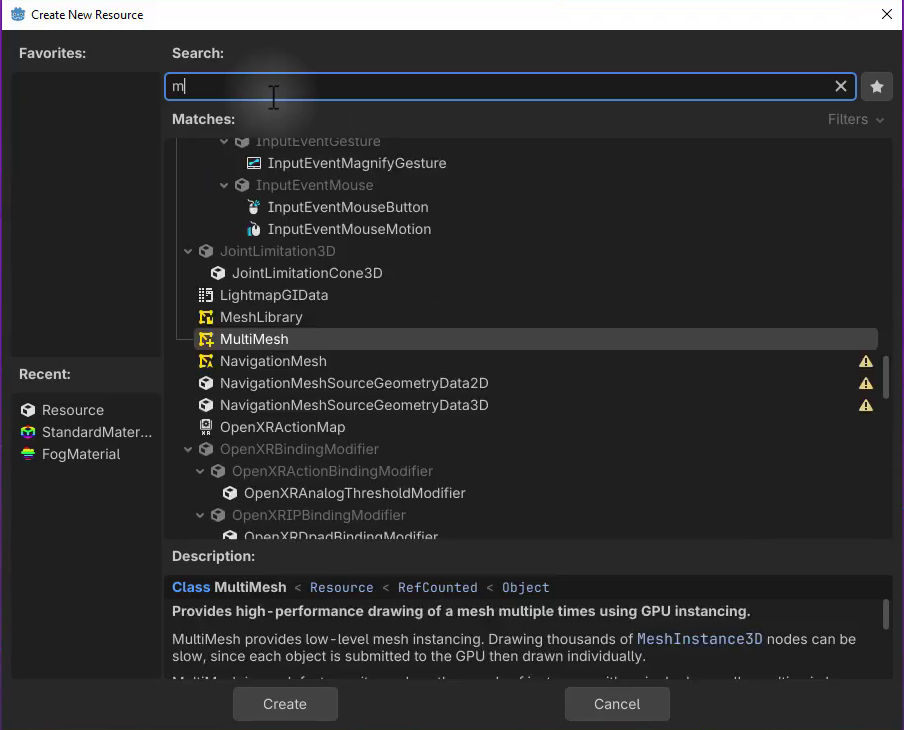
Task: Click the Resource cube icon in Recent
Action: tap(28, 410)
